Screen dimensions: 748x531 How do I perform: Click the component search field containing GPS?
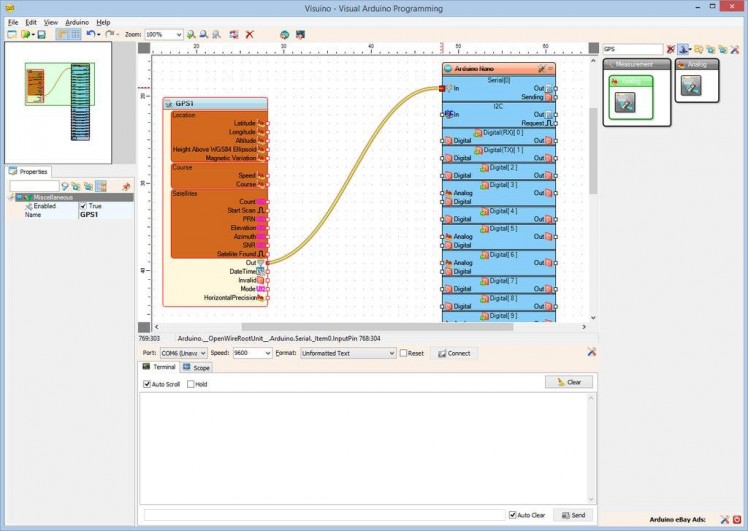pyautogui.click(x=634, y=49)
